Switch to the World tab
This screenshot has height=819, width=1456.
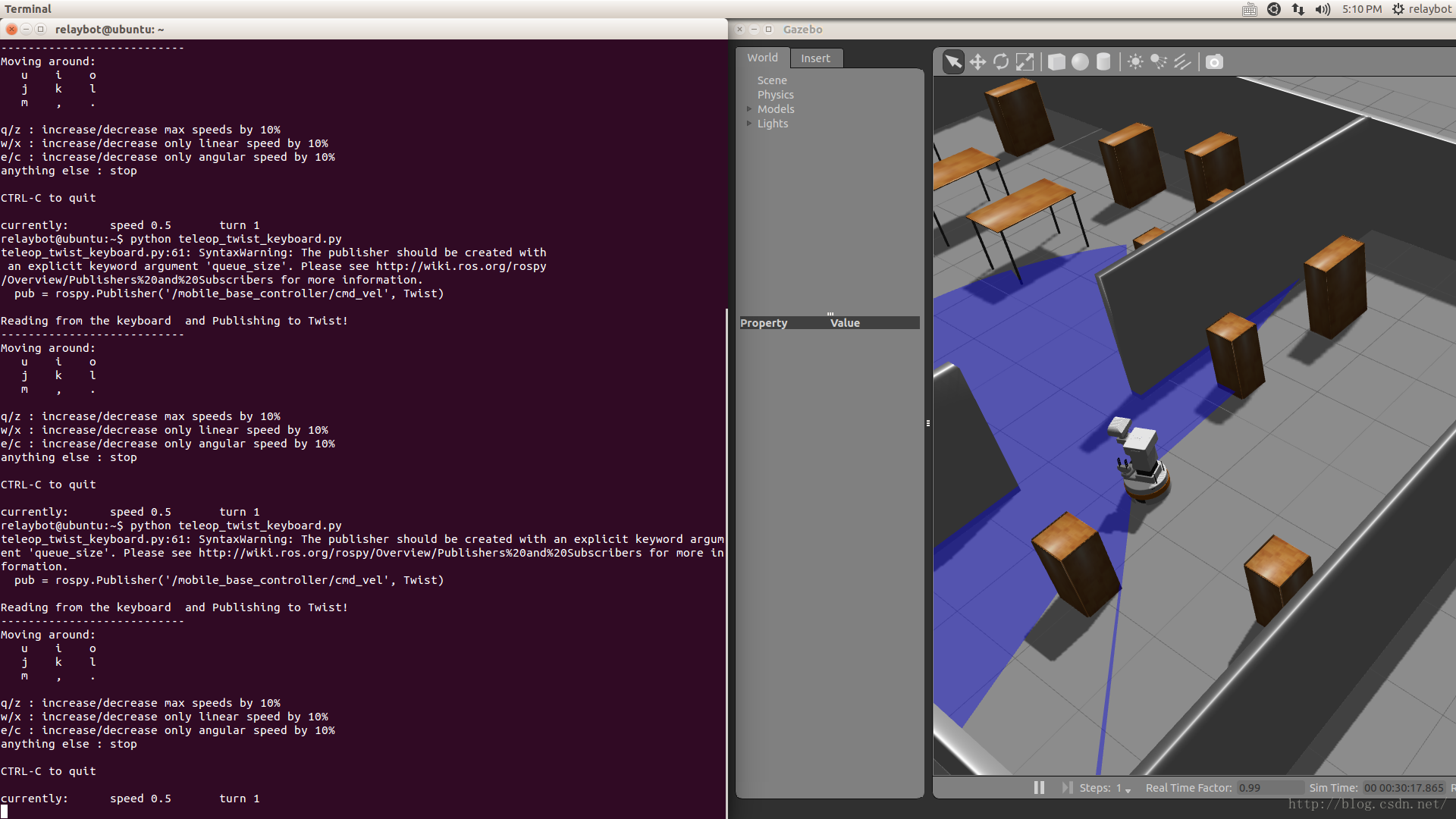(x=762, y=58)
